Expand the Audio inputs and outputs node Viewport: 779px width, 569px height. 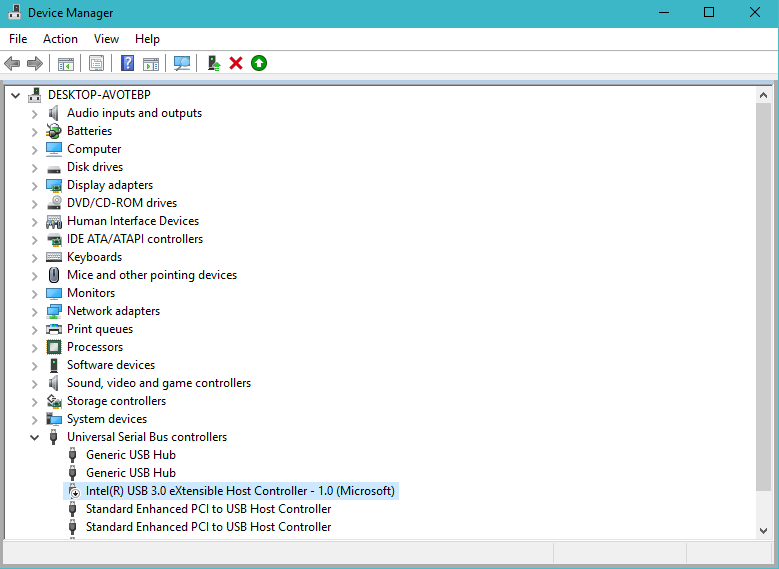click(x=35, y=113)
